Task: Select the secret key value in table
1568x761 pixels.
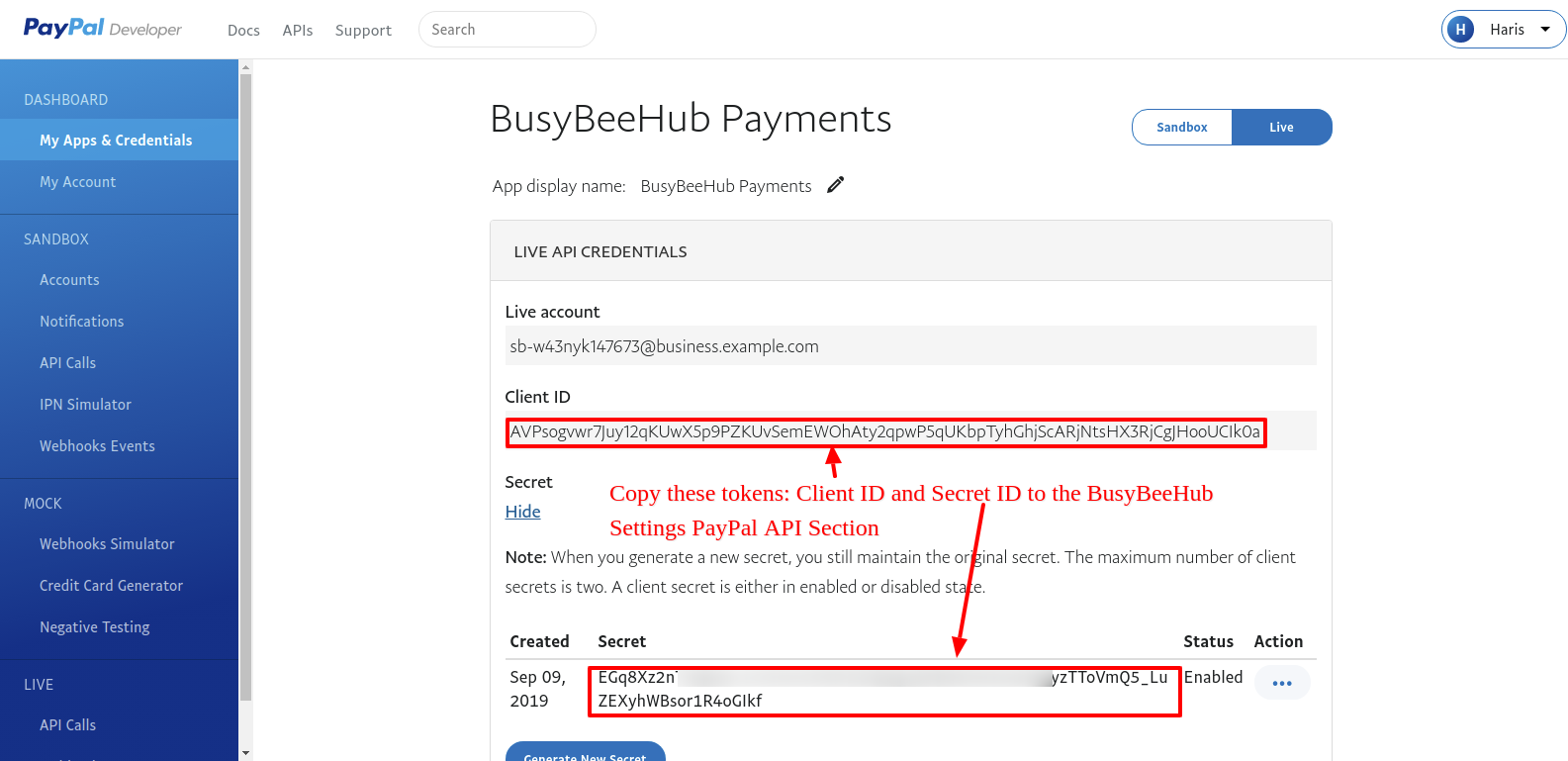Action: (x=883, y=689)
